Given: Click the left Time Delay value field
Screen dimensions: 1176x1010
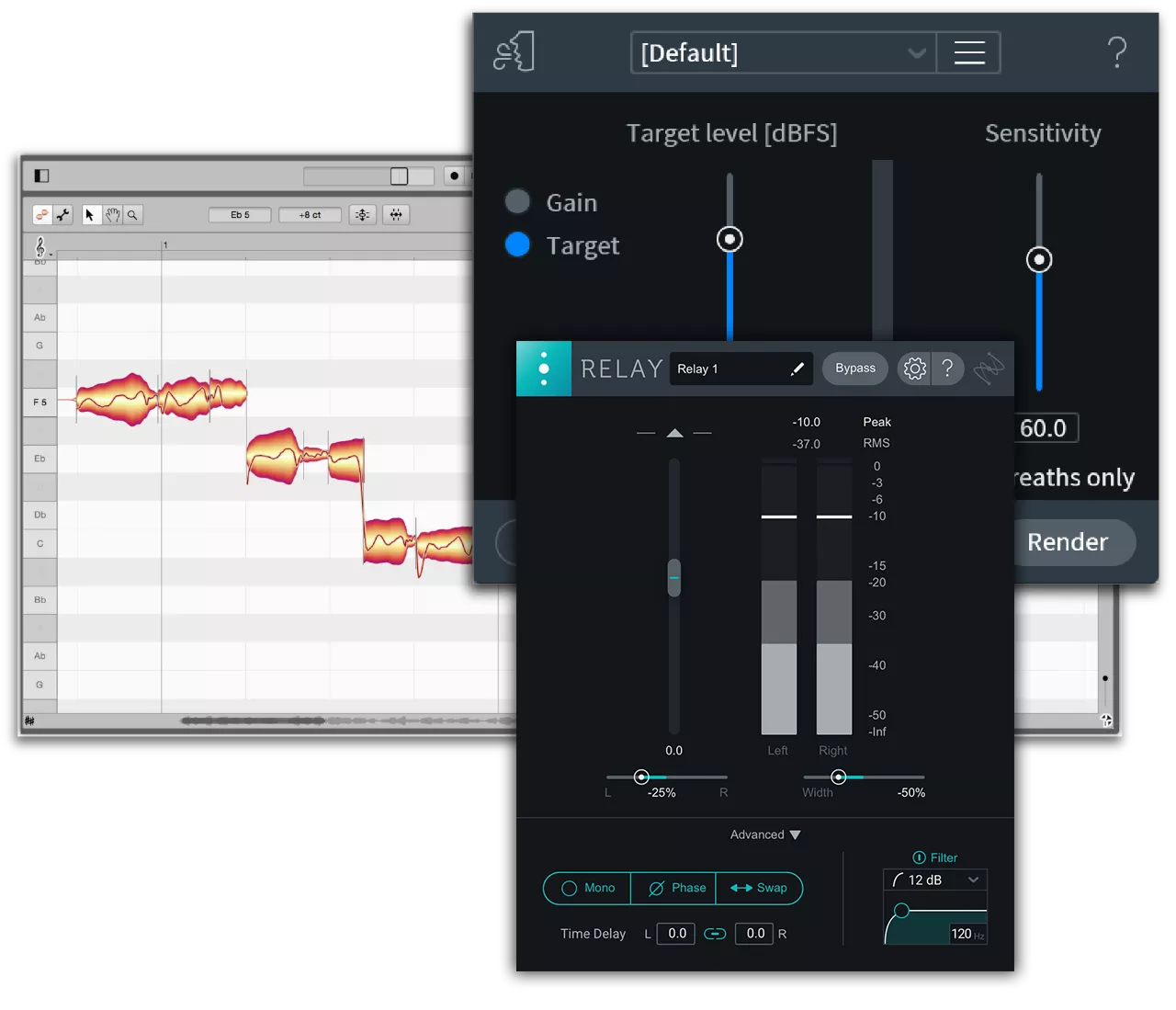Looking at the screenshot, I should click(x=676, y=934).
